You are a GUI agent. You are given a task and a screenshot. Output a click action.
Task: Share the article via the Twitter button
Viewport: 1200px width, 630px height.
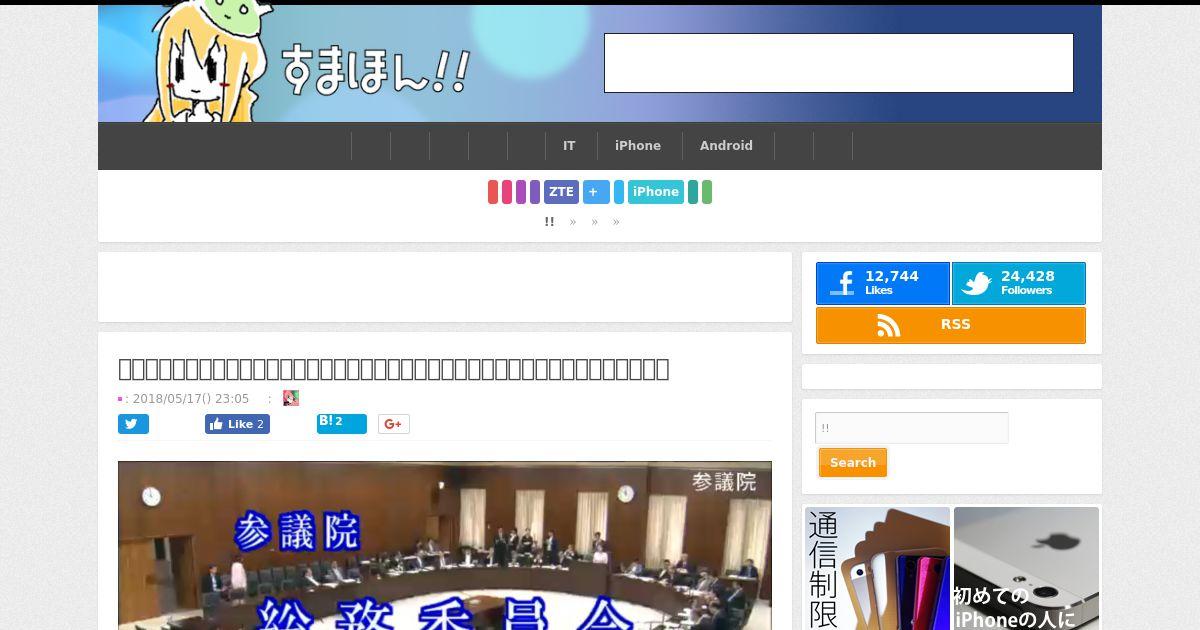tap(133, 424)
